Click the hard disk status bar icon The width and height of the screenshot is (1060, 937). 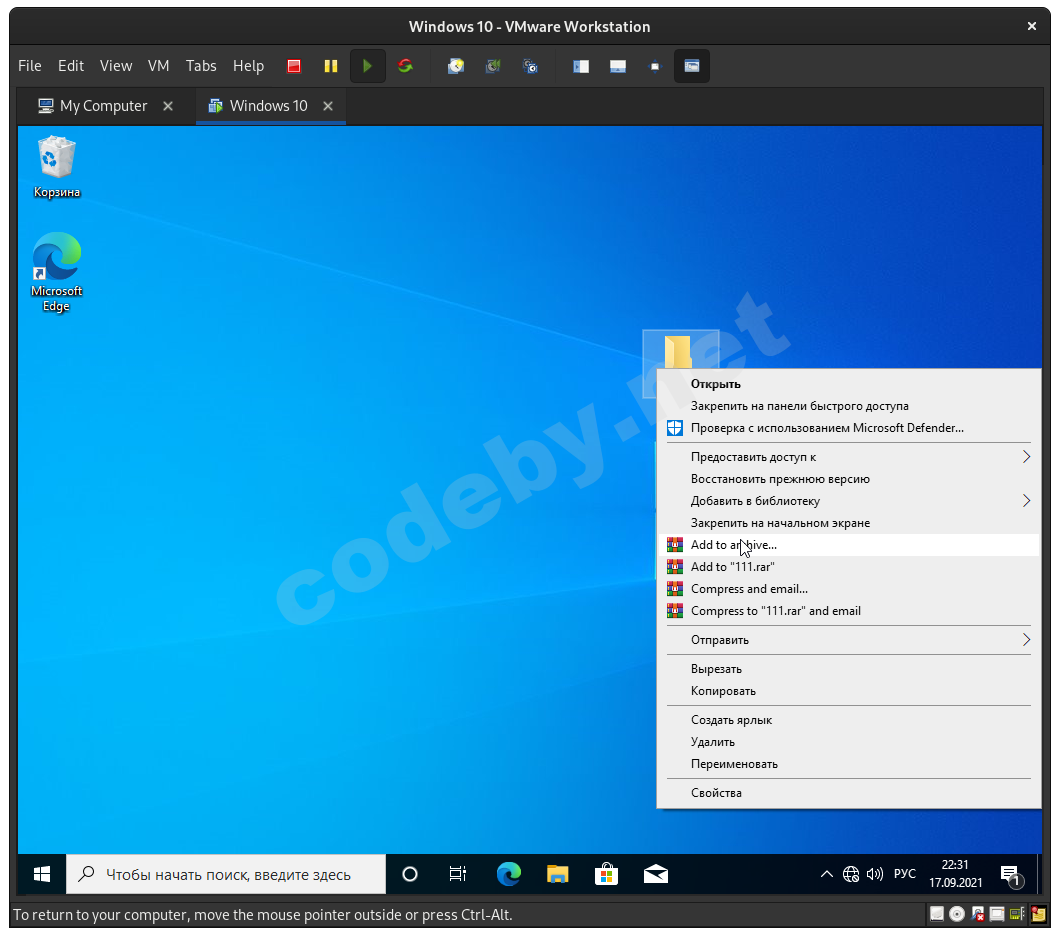[937, 915]
